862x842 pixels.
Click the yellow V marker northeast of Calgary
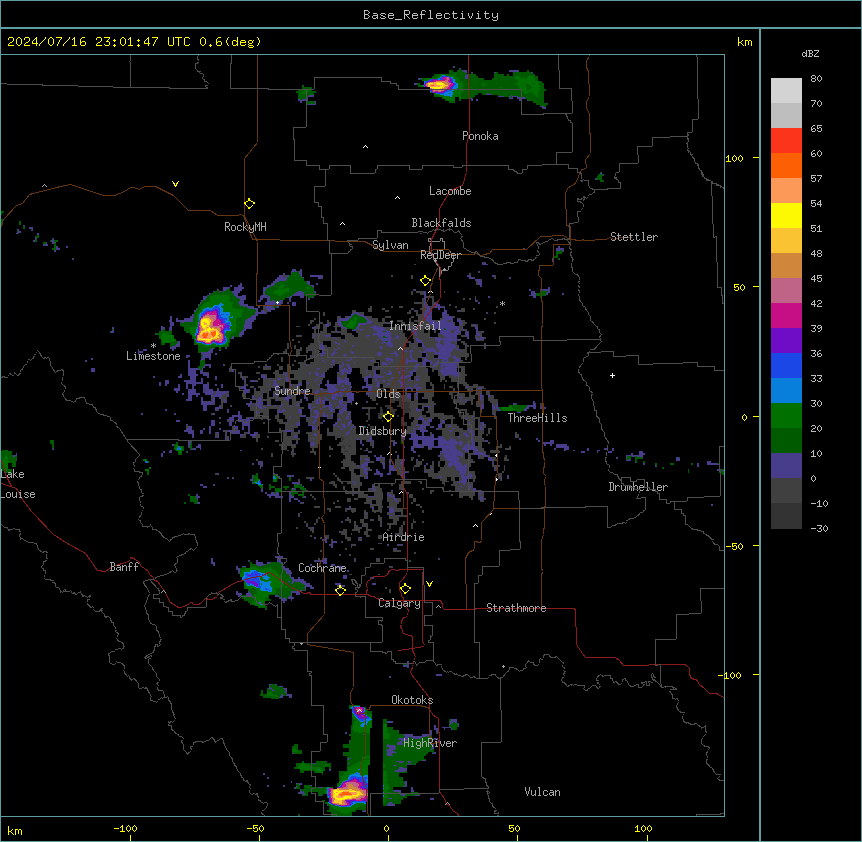[429, 584]
